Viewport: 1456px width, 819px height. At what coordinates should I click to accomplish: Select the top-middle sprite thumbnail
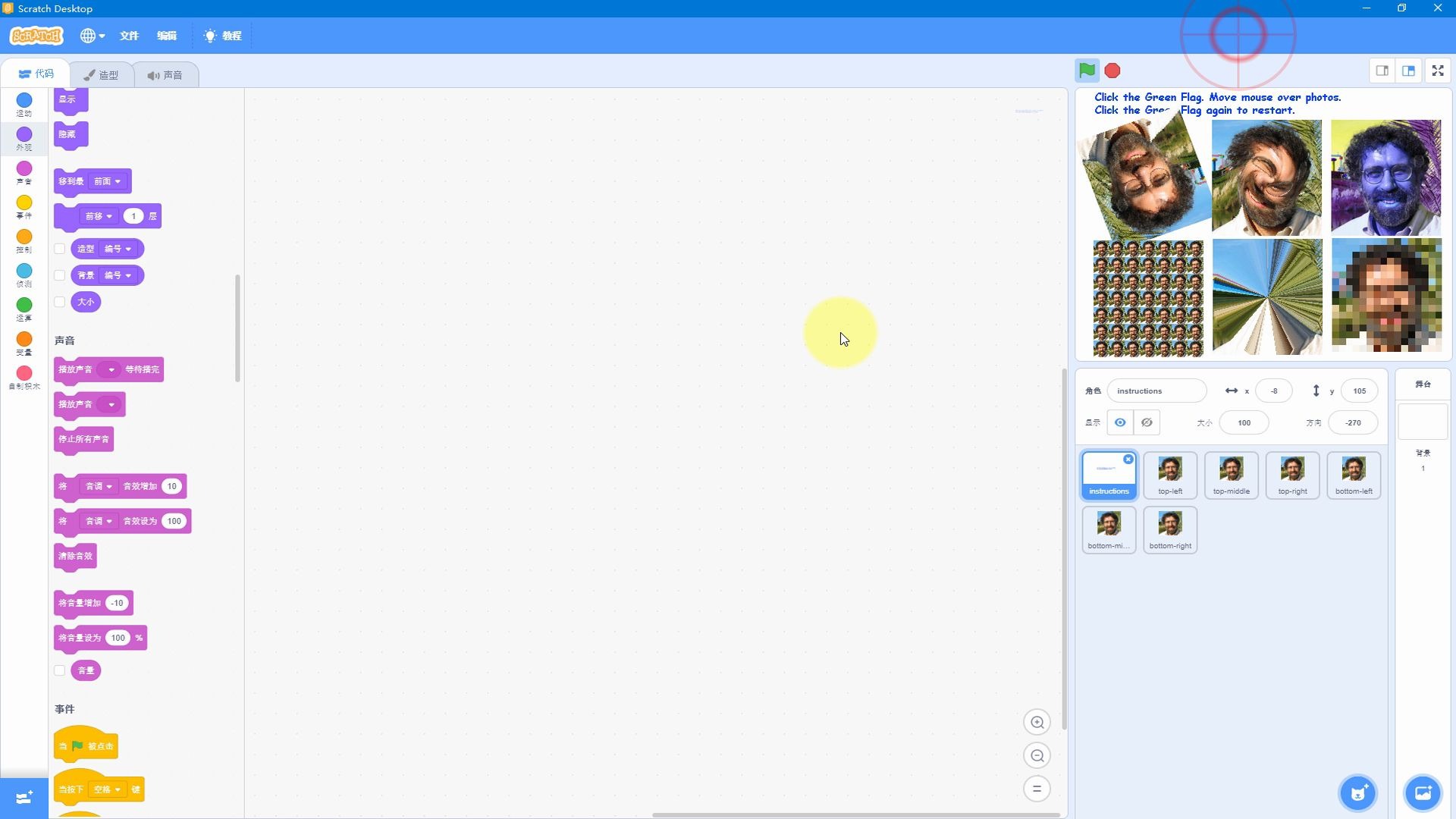1231,475
